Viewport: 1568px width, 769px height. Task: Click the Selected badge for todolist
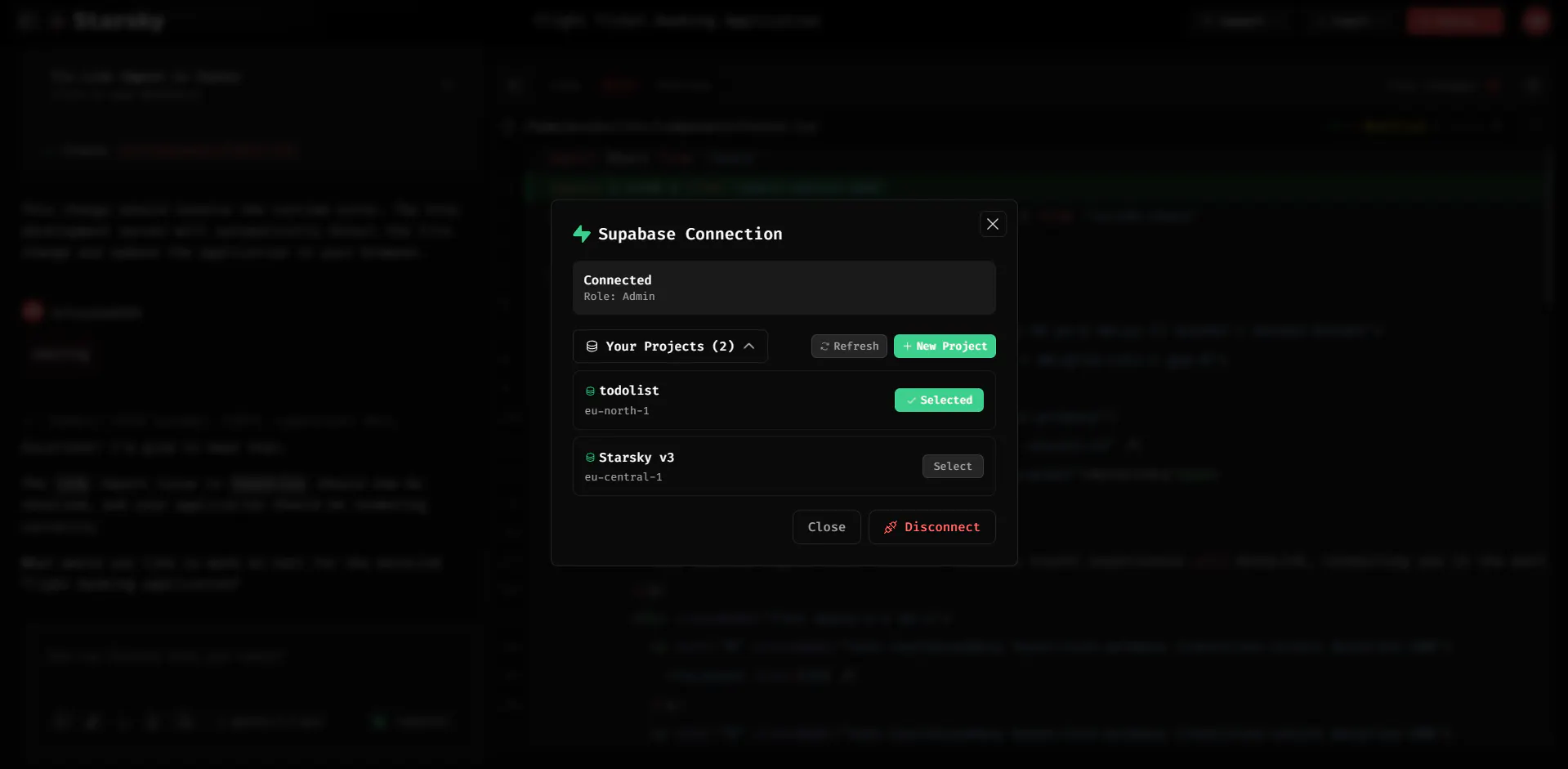pos(939,400)
